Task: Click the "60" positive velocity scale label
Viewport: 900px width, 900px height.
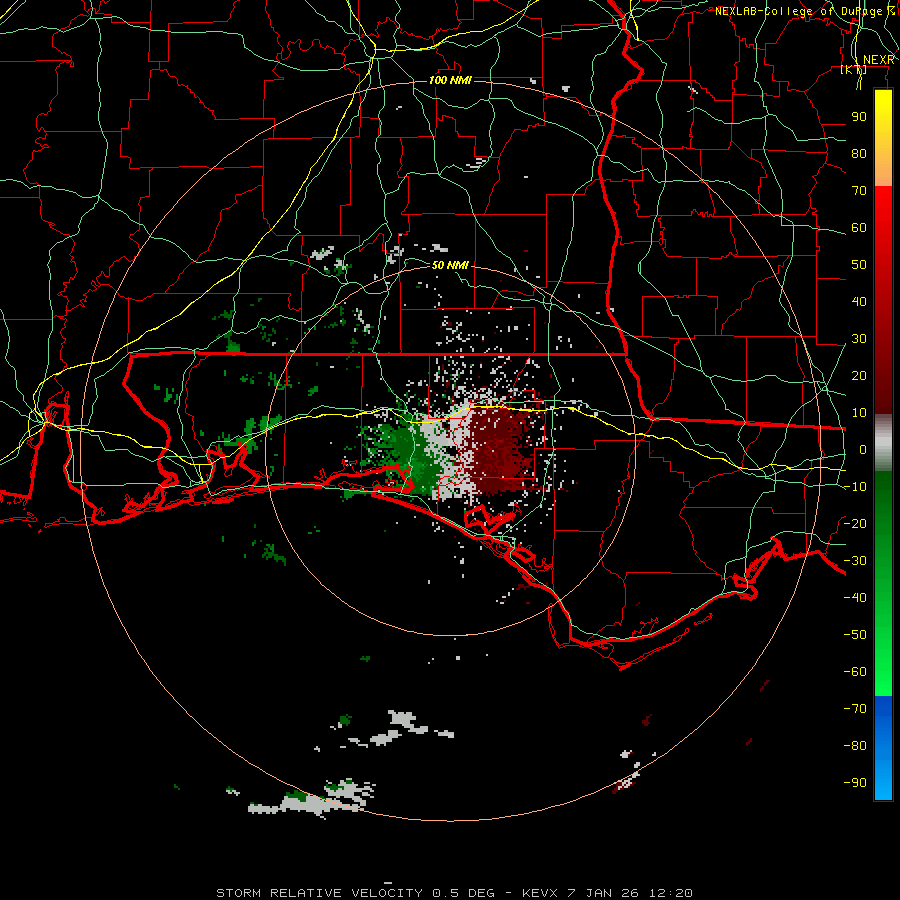Action: click(859, 228)
